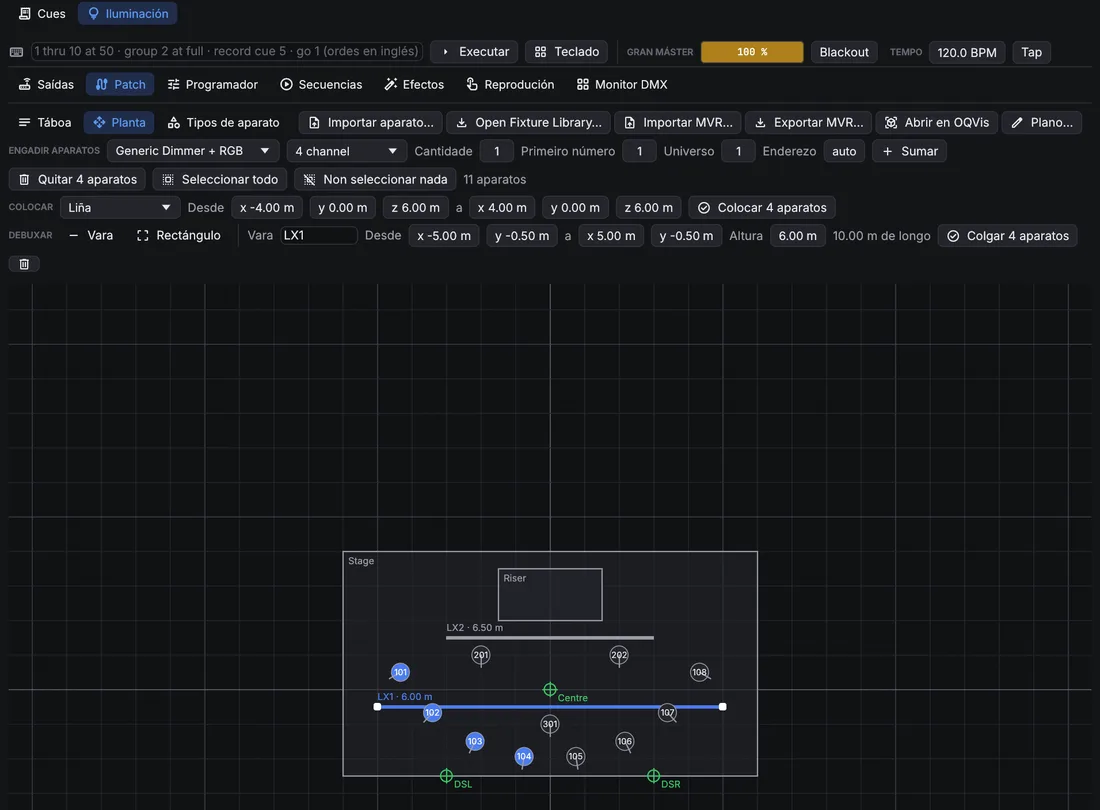Select fixture 301 at stage centre
The height and width of the screenshot is (810, 1100).
550,724
